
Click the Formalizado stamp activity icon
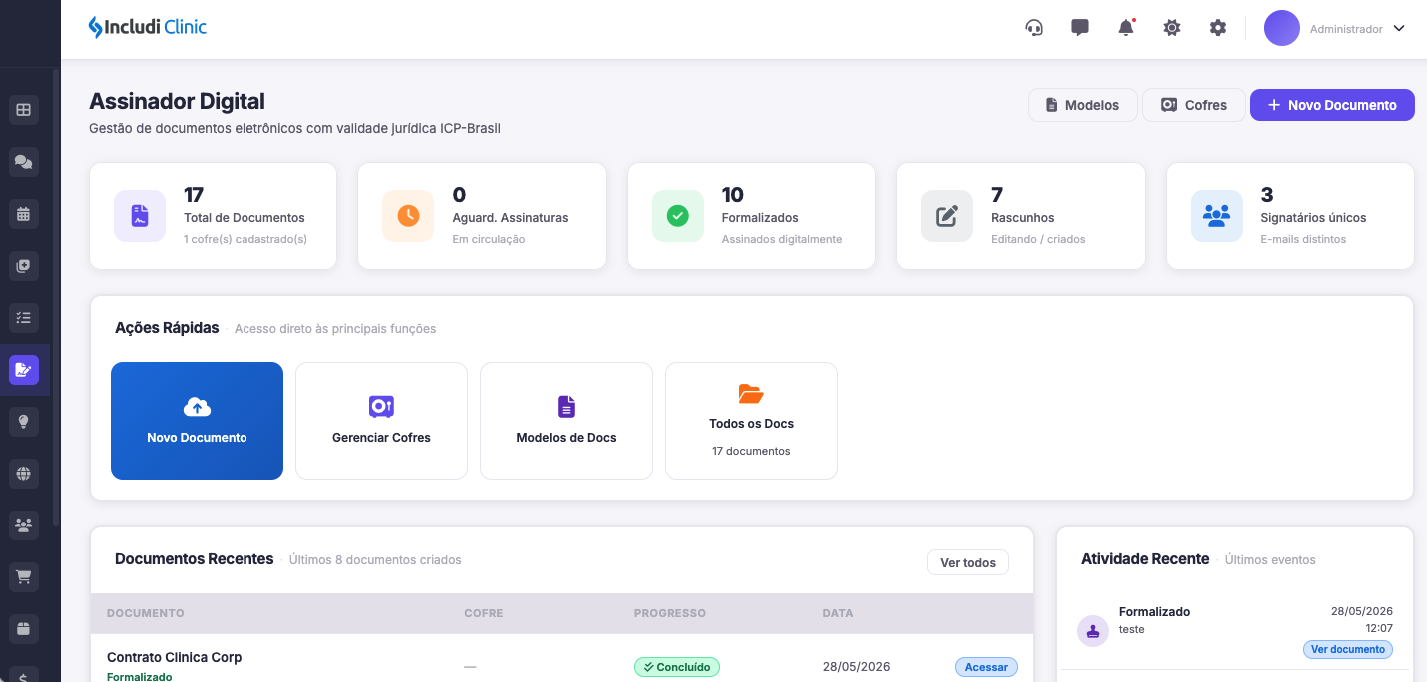coord(1093,631)
